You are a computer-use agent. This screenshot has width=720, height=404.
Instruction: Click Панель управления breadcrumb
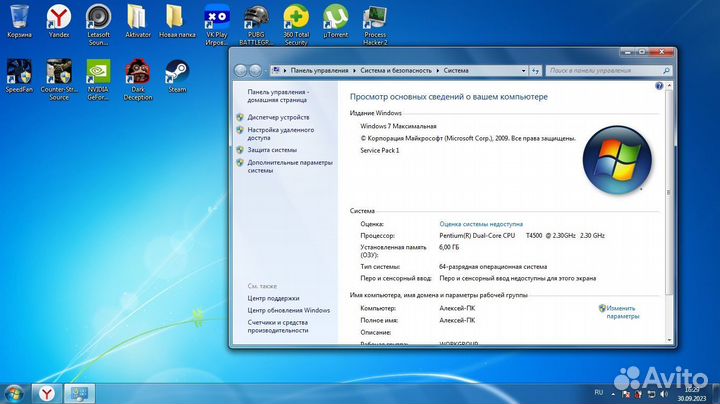tap(319, 71)
